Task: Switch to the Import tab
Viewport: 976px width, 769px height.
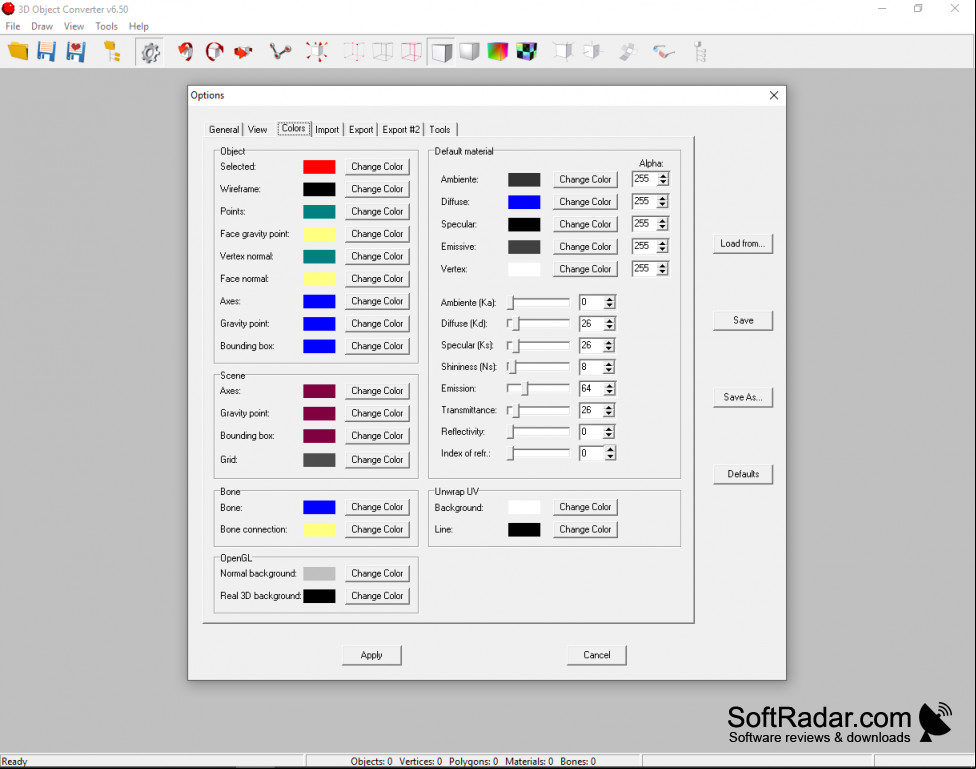Action: 327,130
